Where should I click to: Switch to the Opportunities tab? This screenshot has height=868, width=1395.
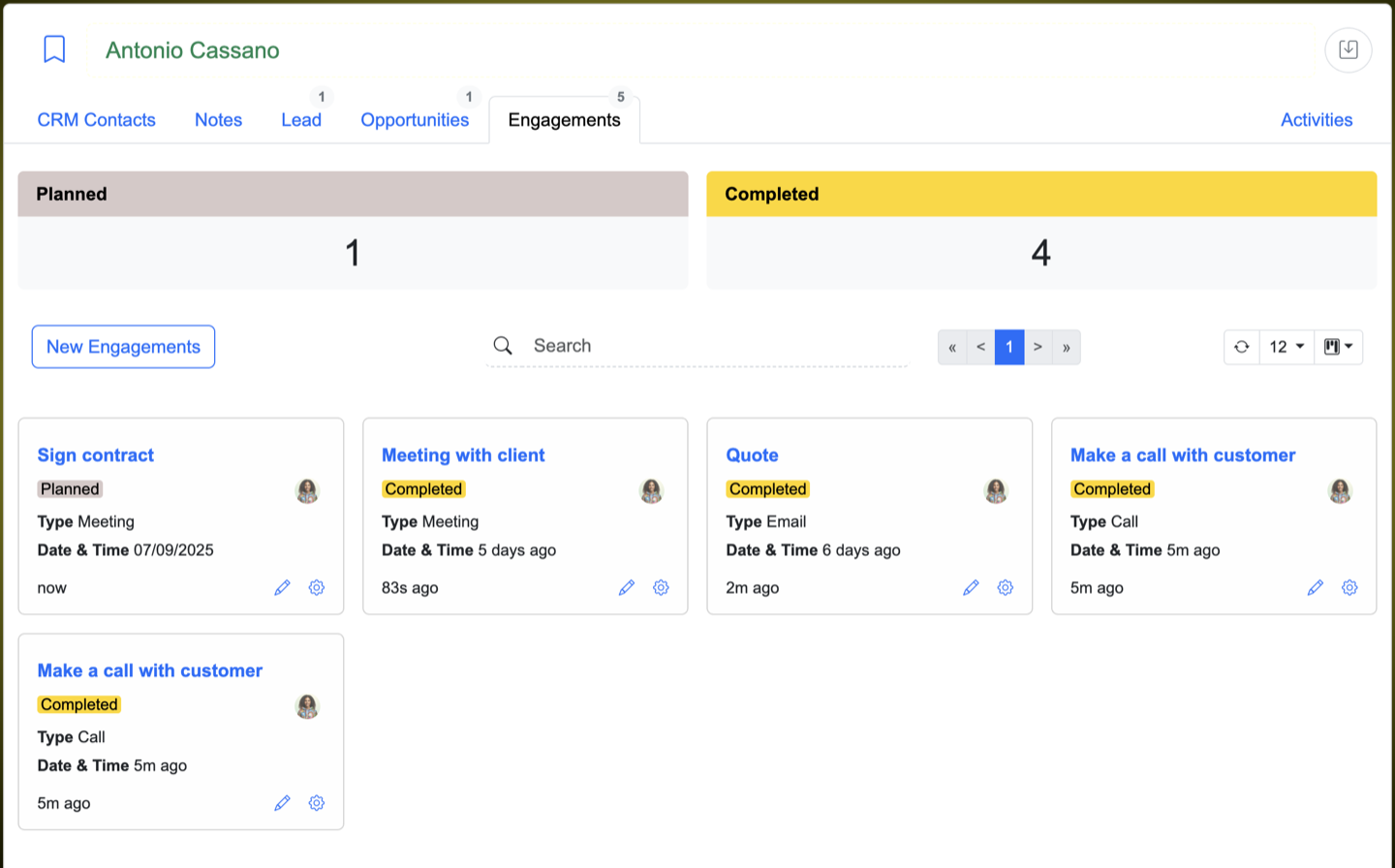(415, 120)
